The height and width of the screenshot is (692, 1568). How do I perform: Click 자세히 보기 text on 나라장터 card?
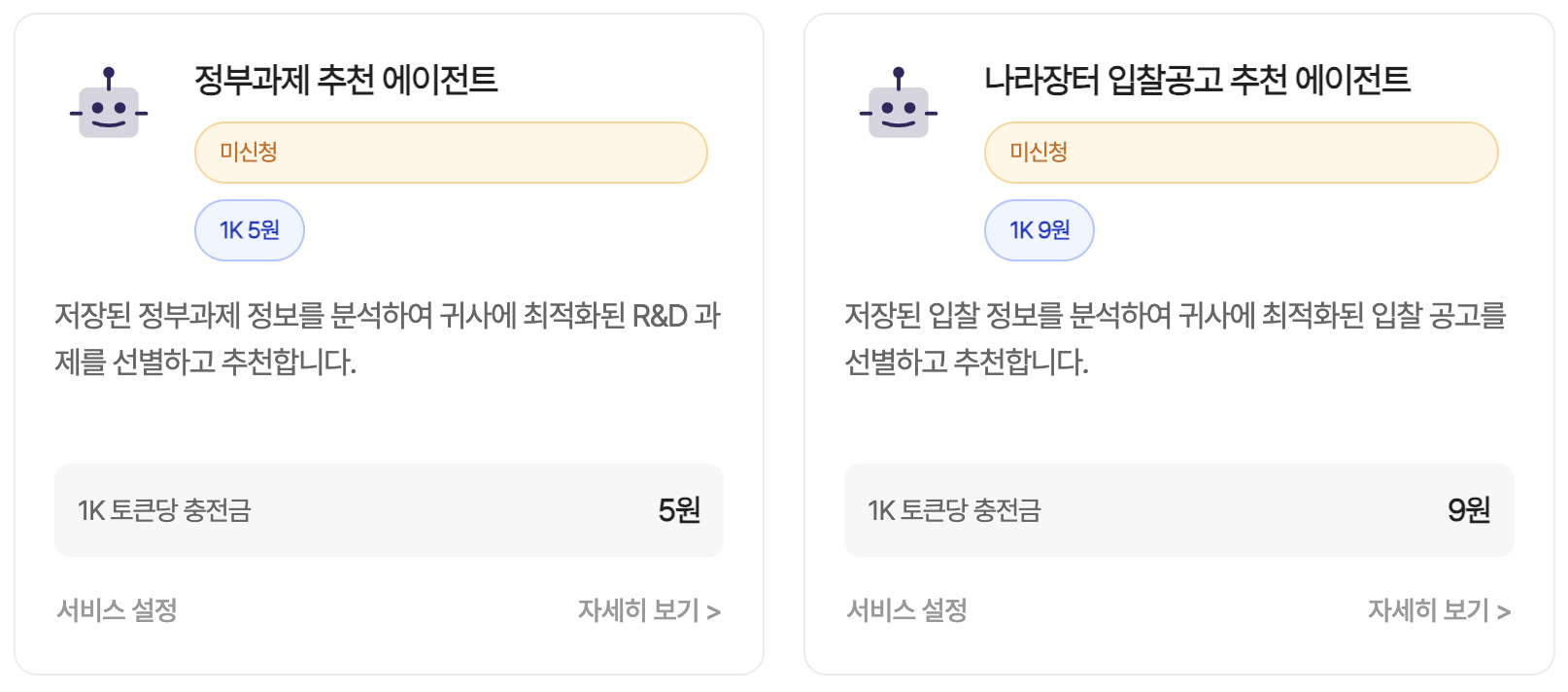(x=1428, y=610)
